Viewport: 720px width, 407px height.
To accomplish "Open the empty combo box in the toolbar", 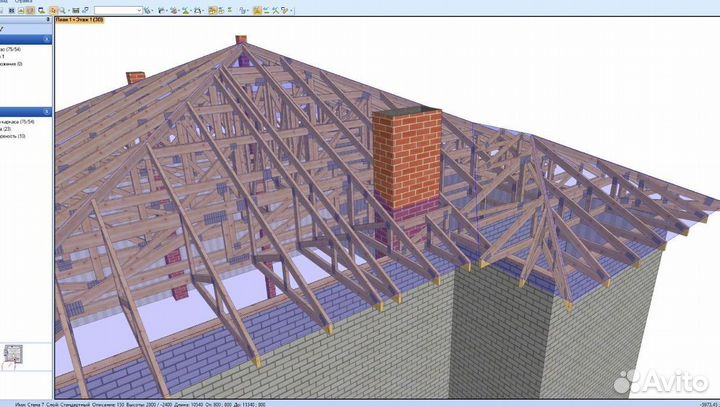I will (x=117, y=10).
